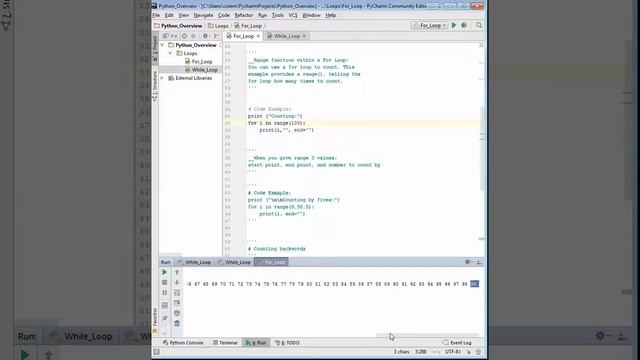Click tool windows quick access icon in status bar

click(x=156, y=352)
